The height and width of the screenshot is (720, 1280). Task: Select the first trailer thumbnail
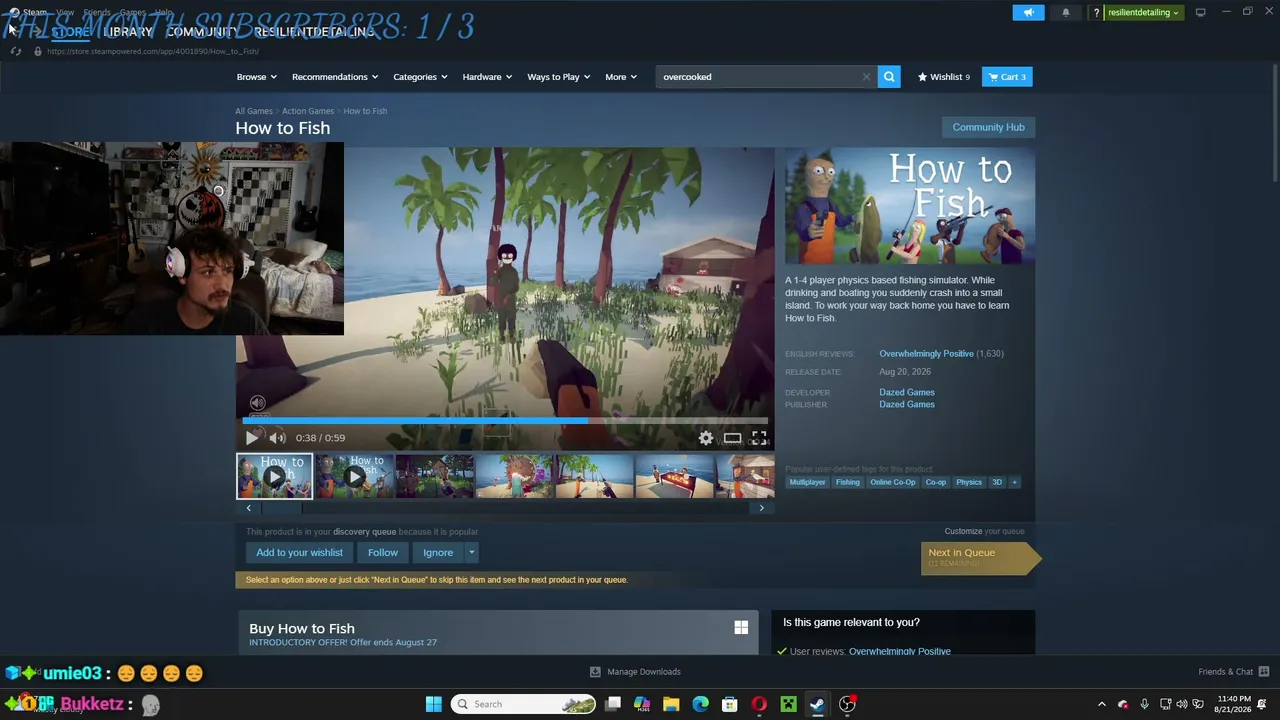pos(274,476)
